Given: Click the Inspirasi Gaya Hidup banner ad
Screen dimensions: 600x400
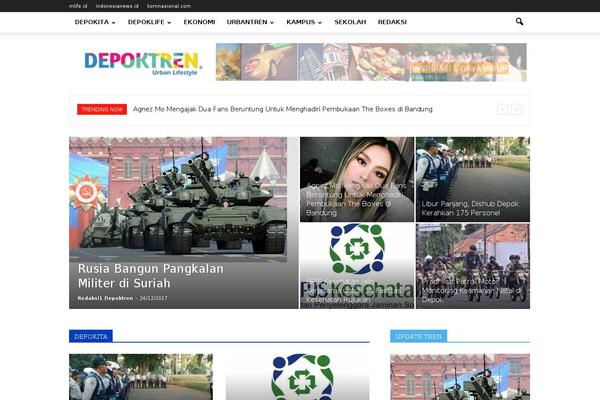Looking at the screenshot, I should click(371, 62).
